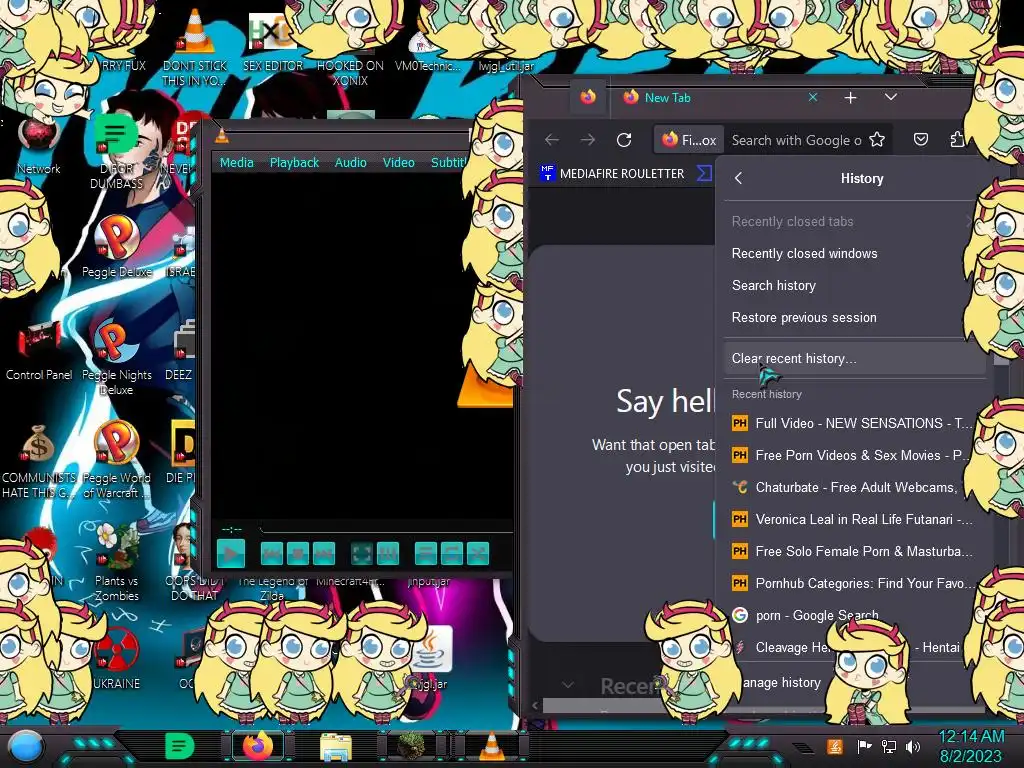Click Clear recent history…
Viewport: 1024px width, 768px height.
[854, 359]
